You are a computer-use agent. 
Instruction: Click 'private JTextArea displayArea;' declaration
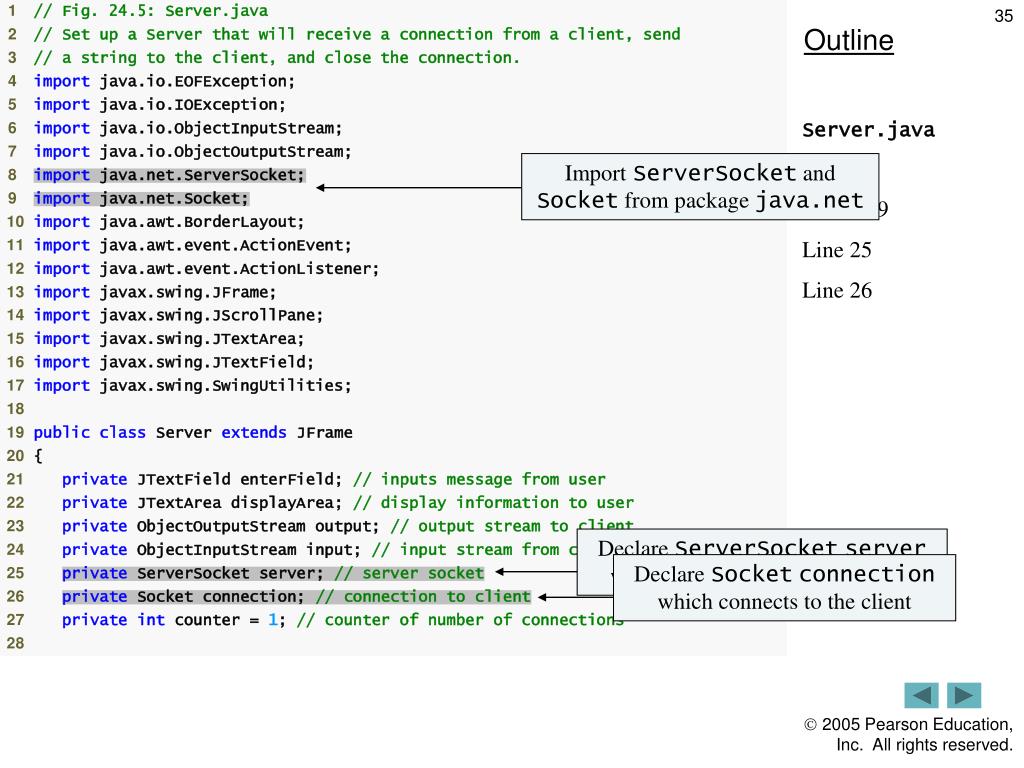click(202, 503)
